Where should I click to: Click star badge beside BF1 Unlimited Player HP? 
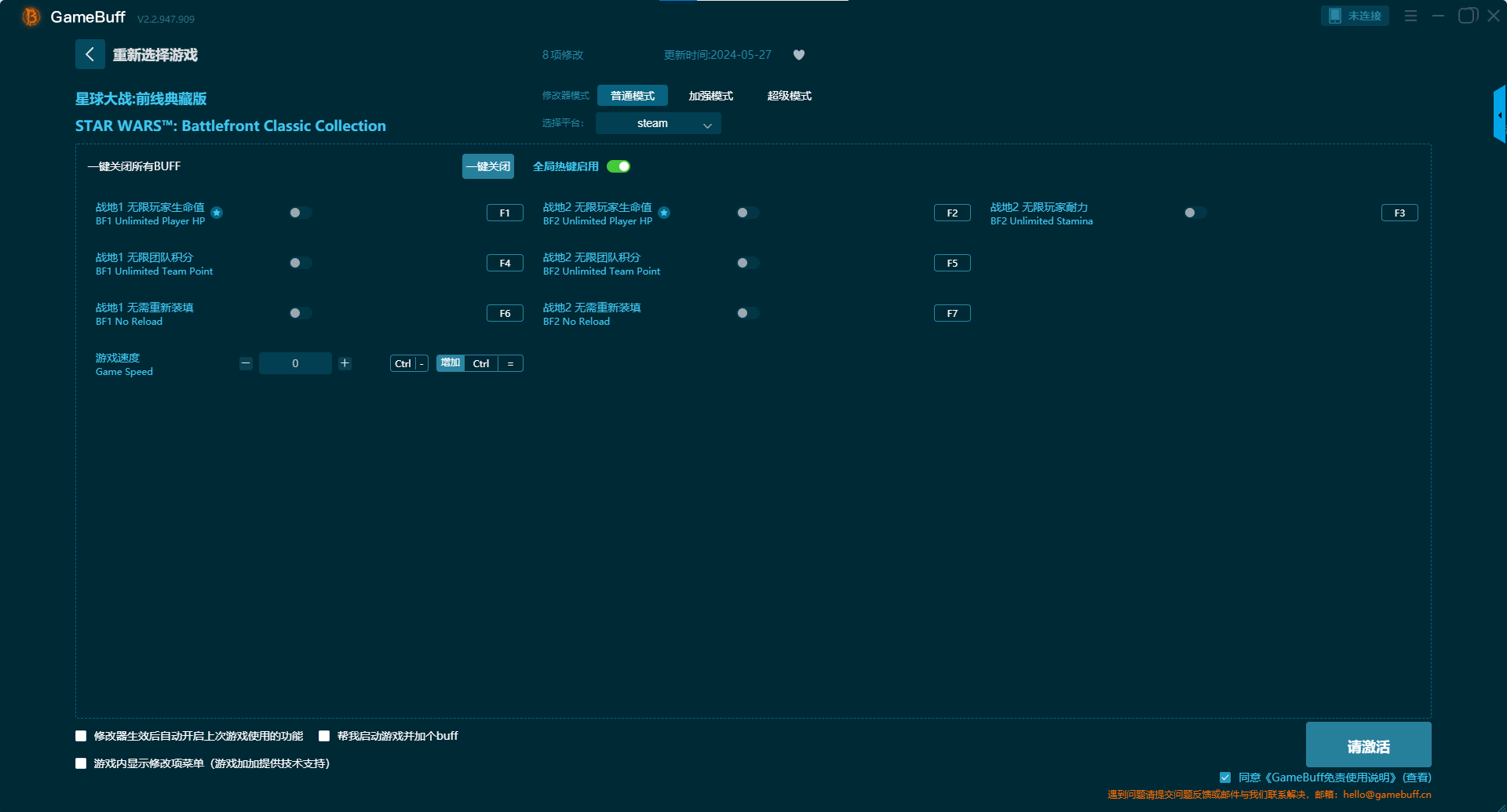pyautogui.click(x=217, y=213)
